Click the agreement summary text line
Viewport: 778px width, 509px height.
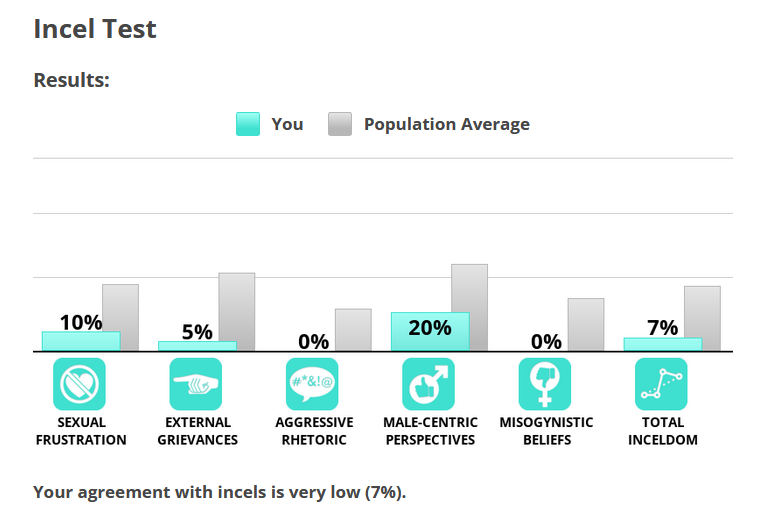[x=220, y=492]
